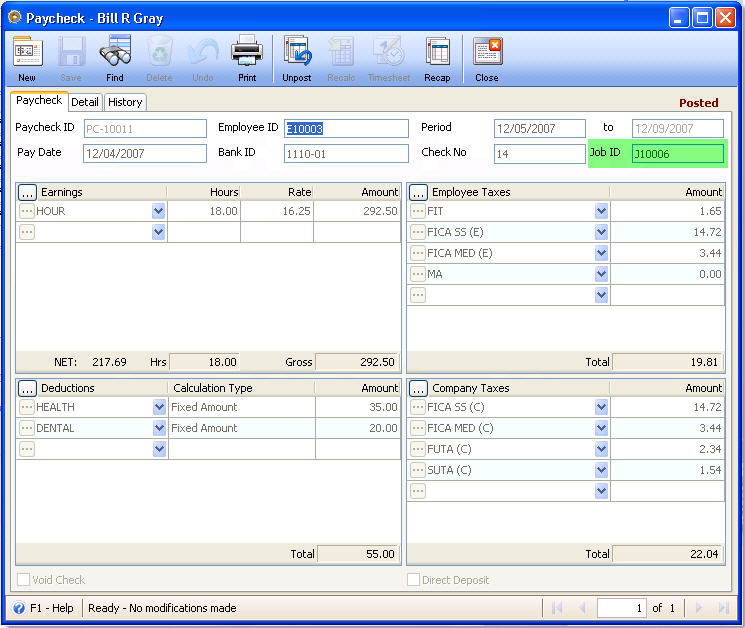Click the Employee Taxes total 19.81
745x628 pixels.
(667, 362)
